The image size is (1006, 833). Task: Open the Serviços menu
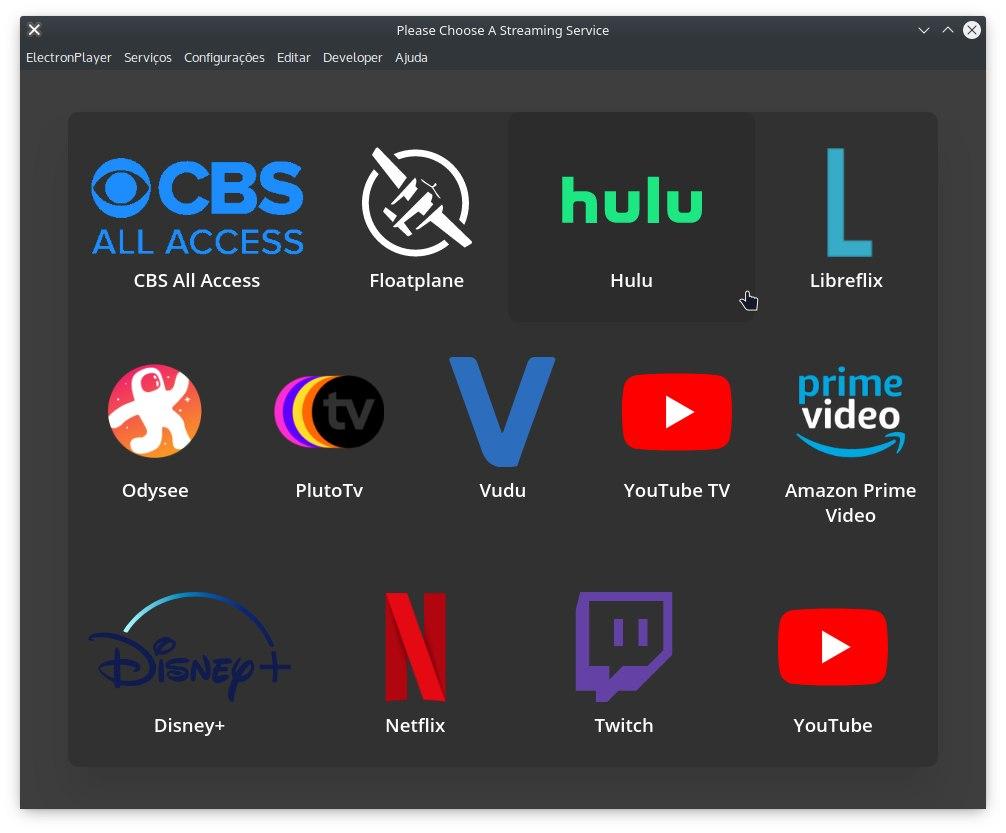click(148, 58)
